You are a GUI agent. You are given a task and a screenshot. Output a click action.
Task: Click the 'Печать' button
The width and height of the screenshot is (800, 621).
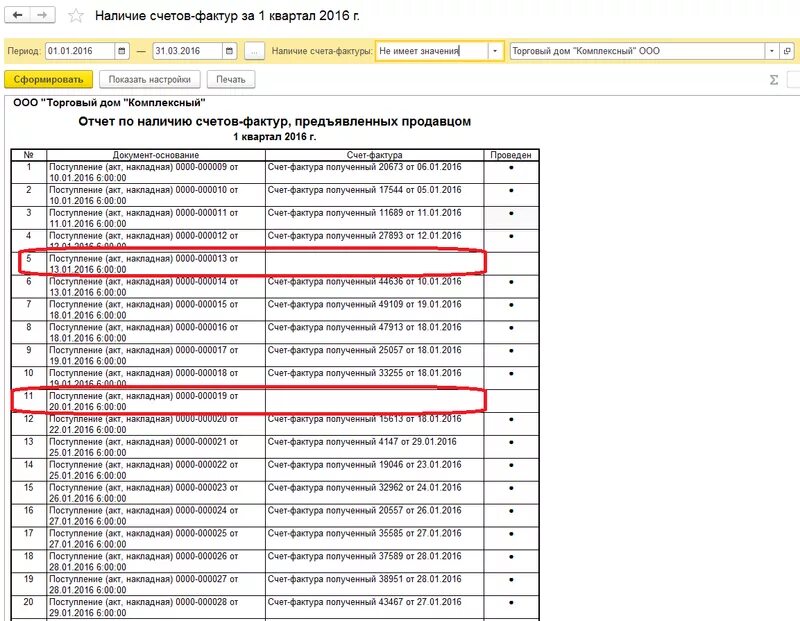point(231,80)
